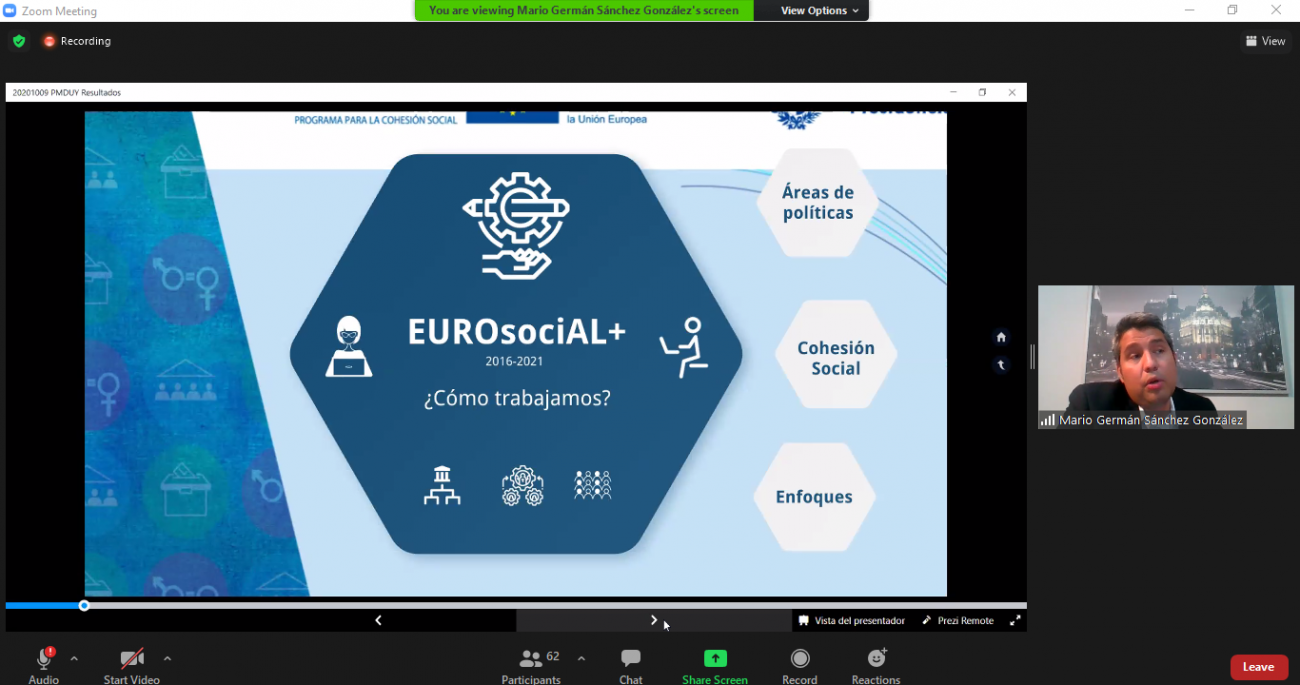The width and height of the screenshot is (1300, 685).
Task: Click the Record button
Action: pyautogui.click(x=800, y=665)
